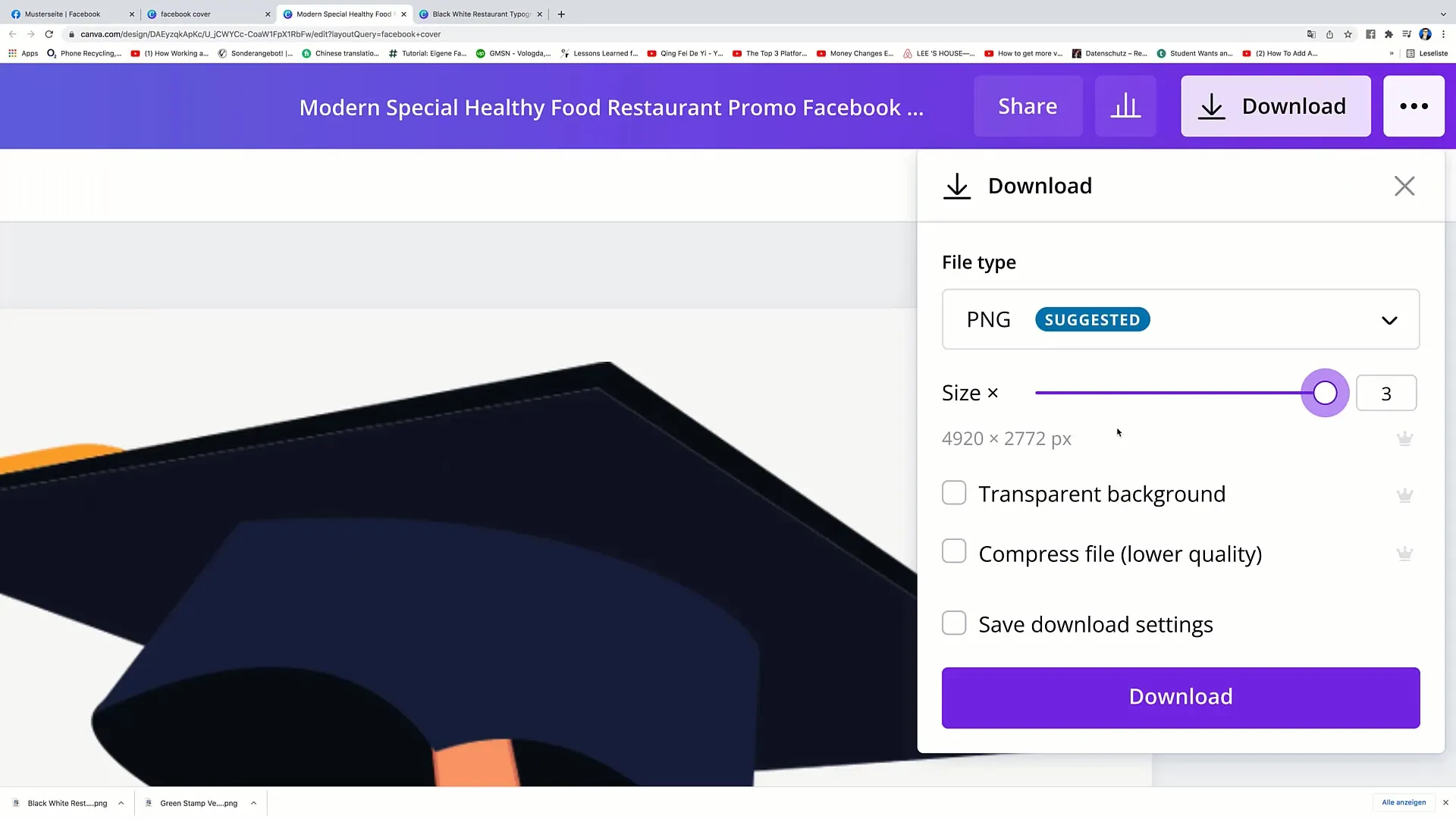This screenshot has height=819, width=1456.
Task: Switch to the Black White Restaurant Typography tab
Action: [481, 14]
